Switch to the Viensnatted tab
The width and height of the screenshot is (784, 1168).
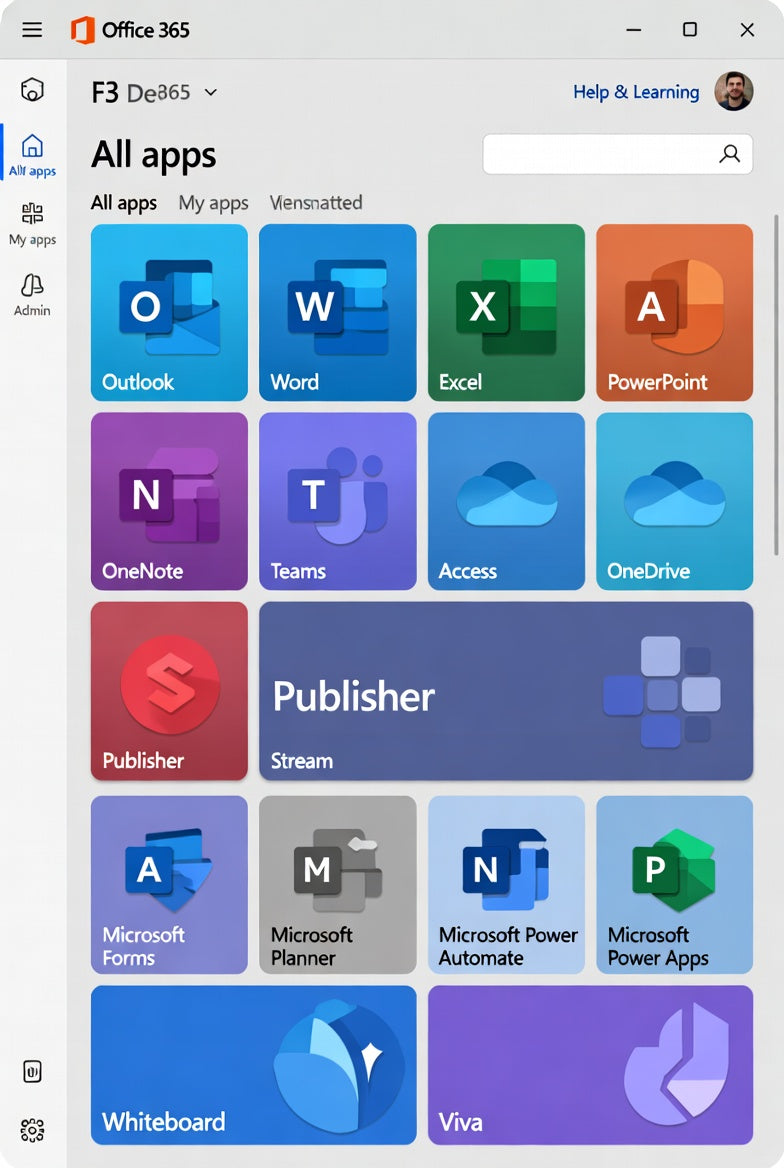click(x=316, y=203)
